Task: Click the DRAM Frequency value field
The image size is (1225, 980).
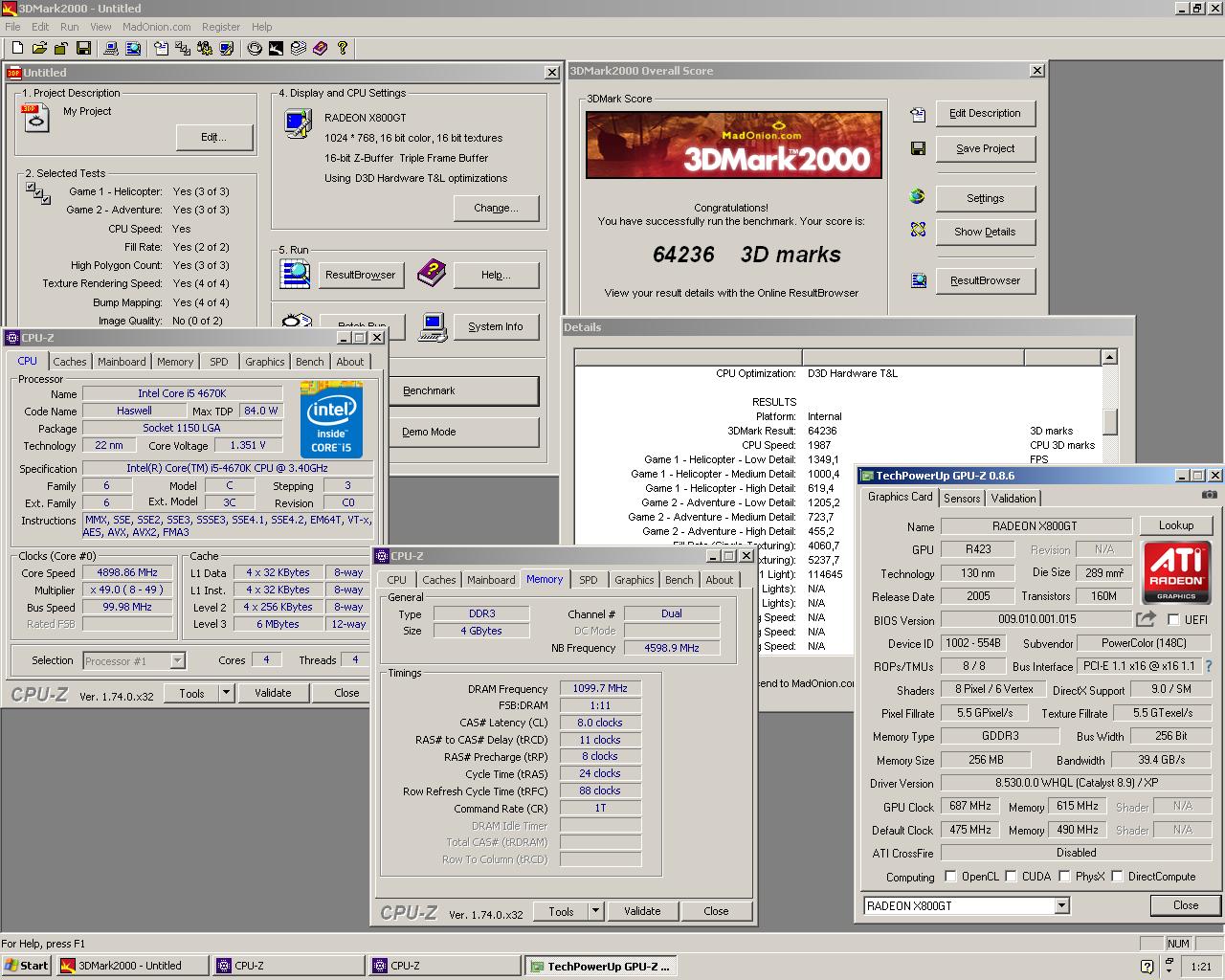Action: (x=600, y=688)
